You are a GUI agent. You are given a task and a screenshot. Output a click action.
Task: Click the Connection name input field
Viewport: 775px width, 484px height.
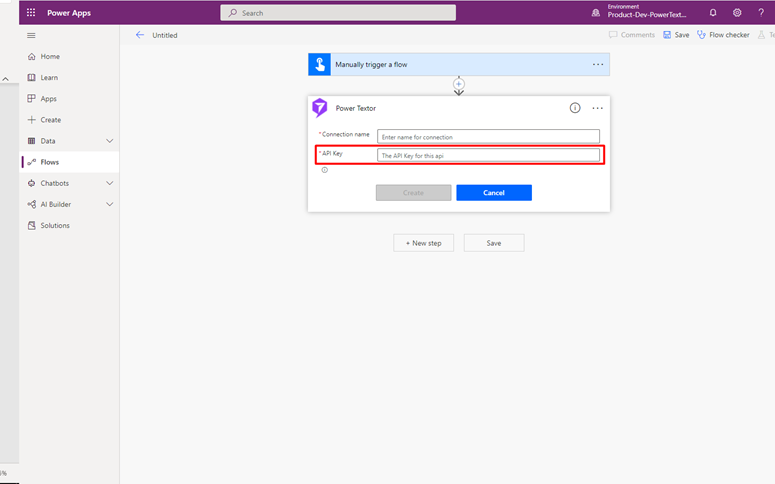tap(488, 136)
